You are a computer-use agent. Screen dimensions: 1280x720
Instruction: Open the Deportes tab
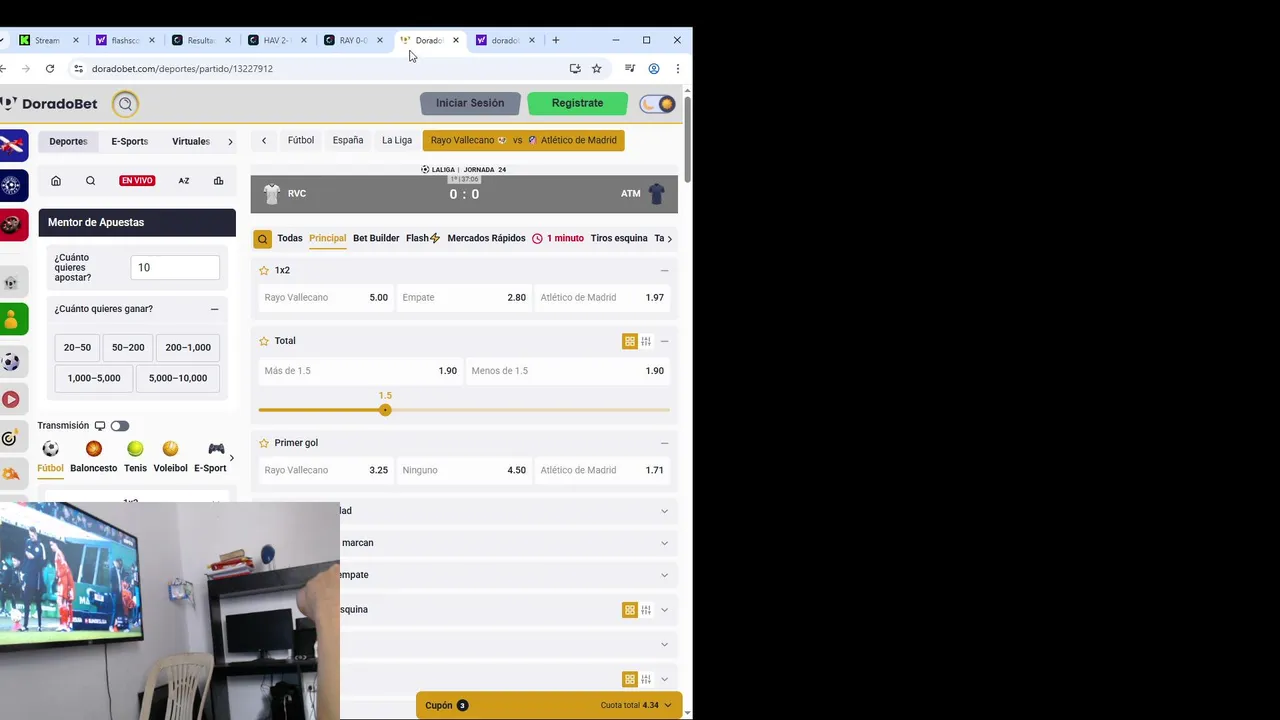coord(69,142)
